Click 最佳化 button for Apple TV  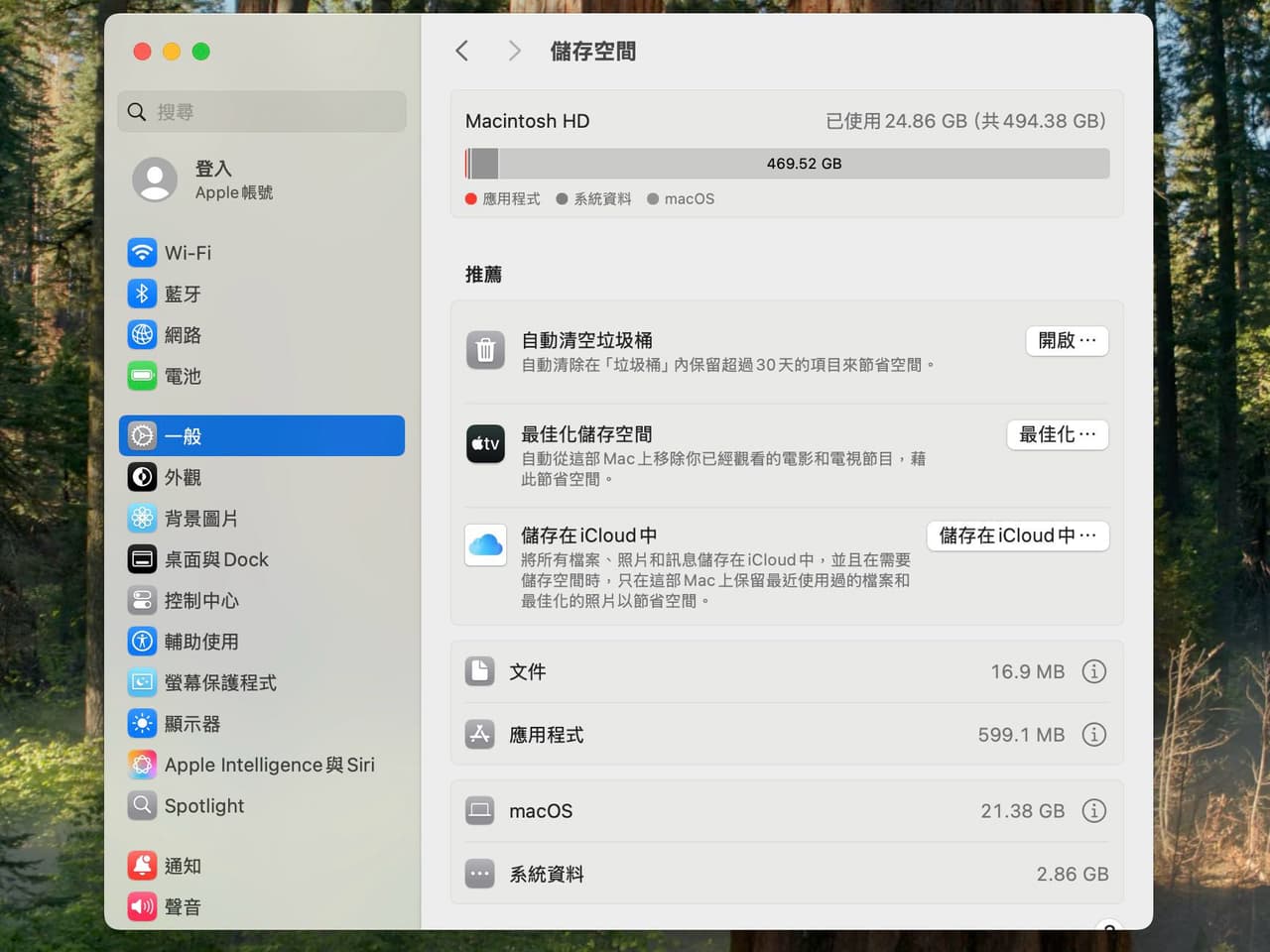coord(1058,434)
